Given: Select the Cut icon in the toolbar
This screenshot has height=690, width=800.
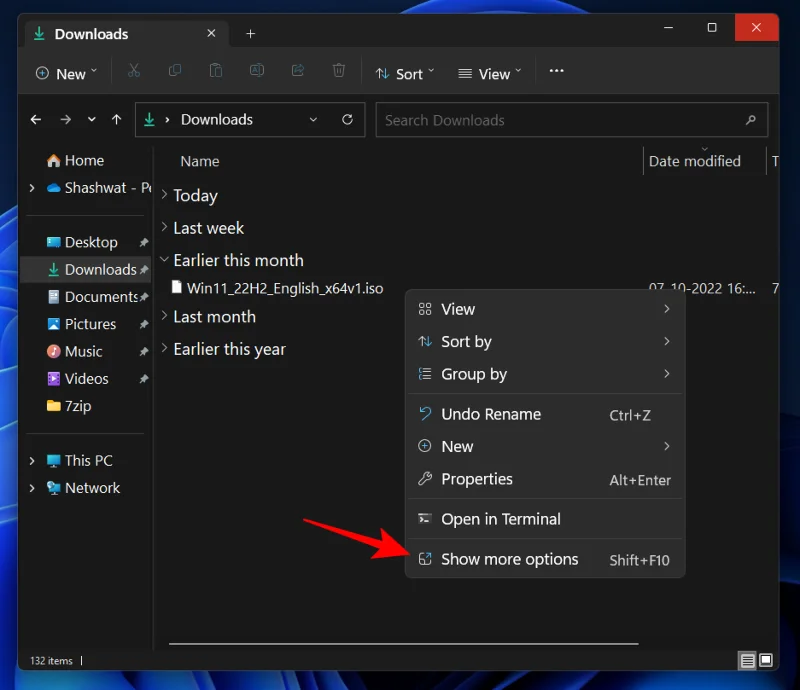Looking at the screenshot, I should pyautogui.click(x=133, y=71).
